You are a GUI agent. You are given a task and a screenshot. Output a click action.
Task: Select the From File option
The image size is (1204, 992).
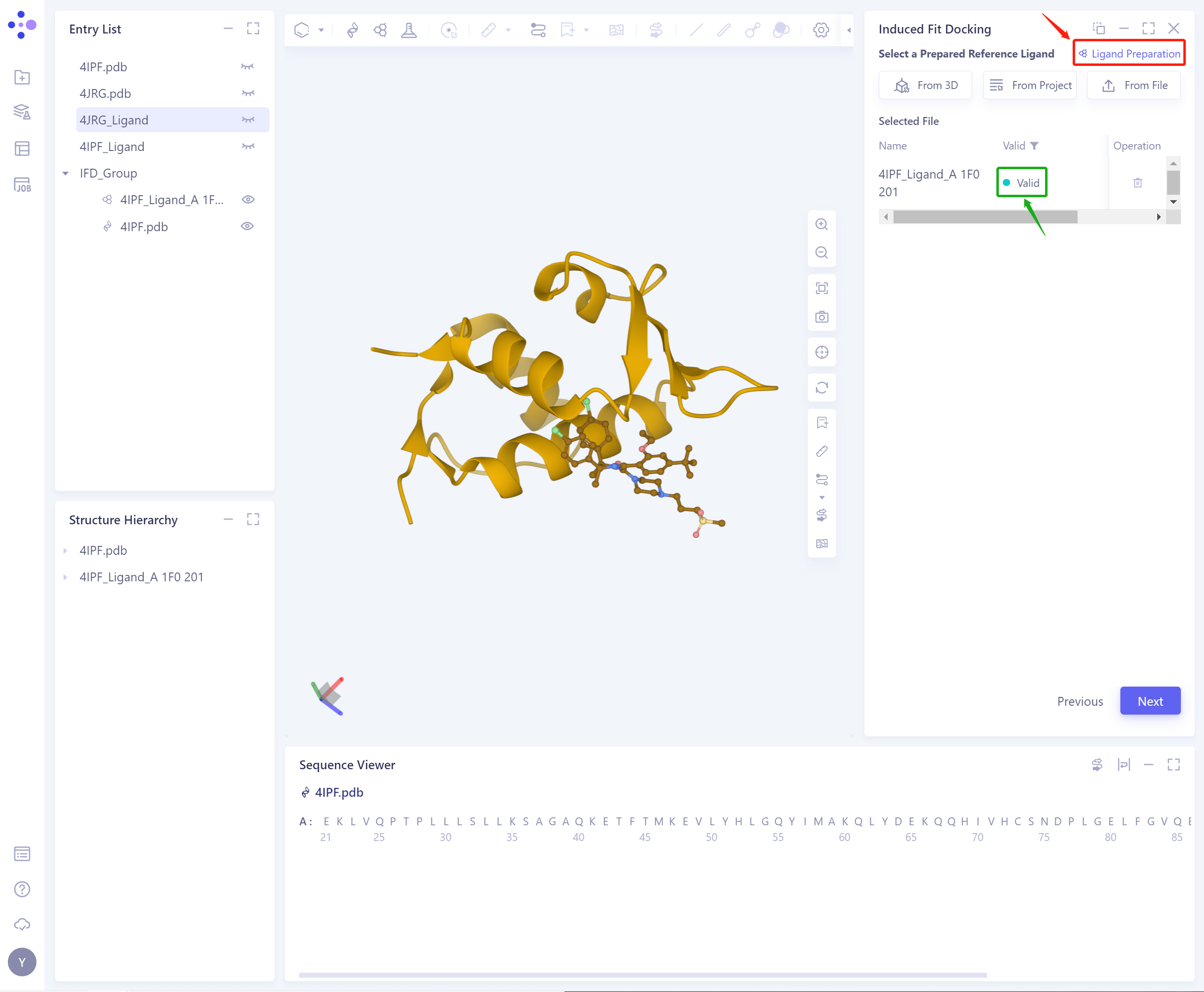click(1134, 85)
